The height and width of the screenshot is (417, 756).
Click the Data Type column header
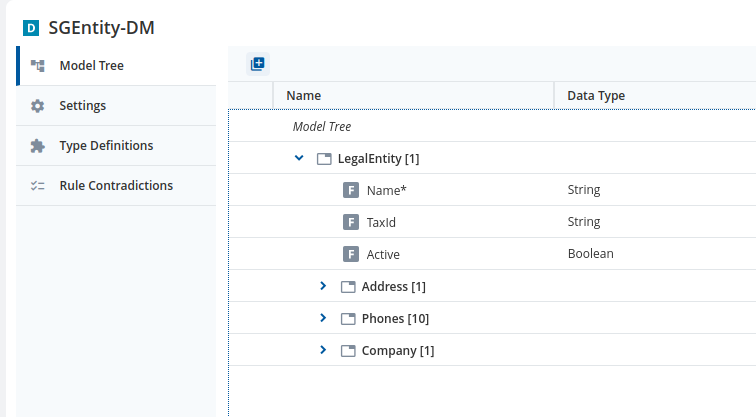pos(655,95)
